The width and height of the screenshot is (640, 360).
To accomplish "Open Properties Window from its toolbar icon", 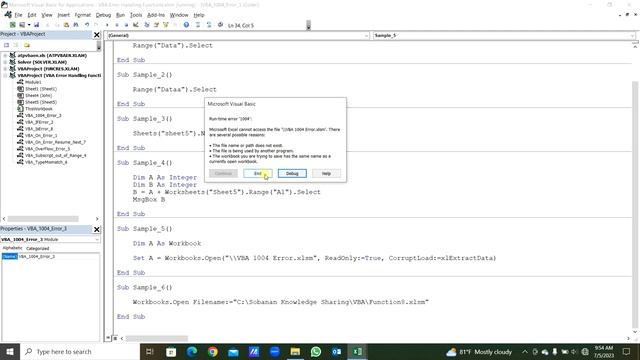I will tap(156, 25).
